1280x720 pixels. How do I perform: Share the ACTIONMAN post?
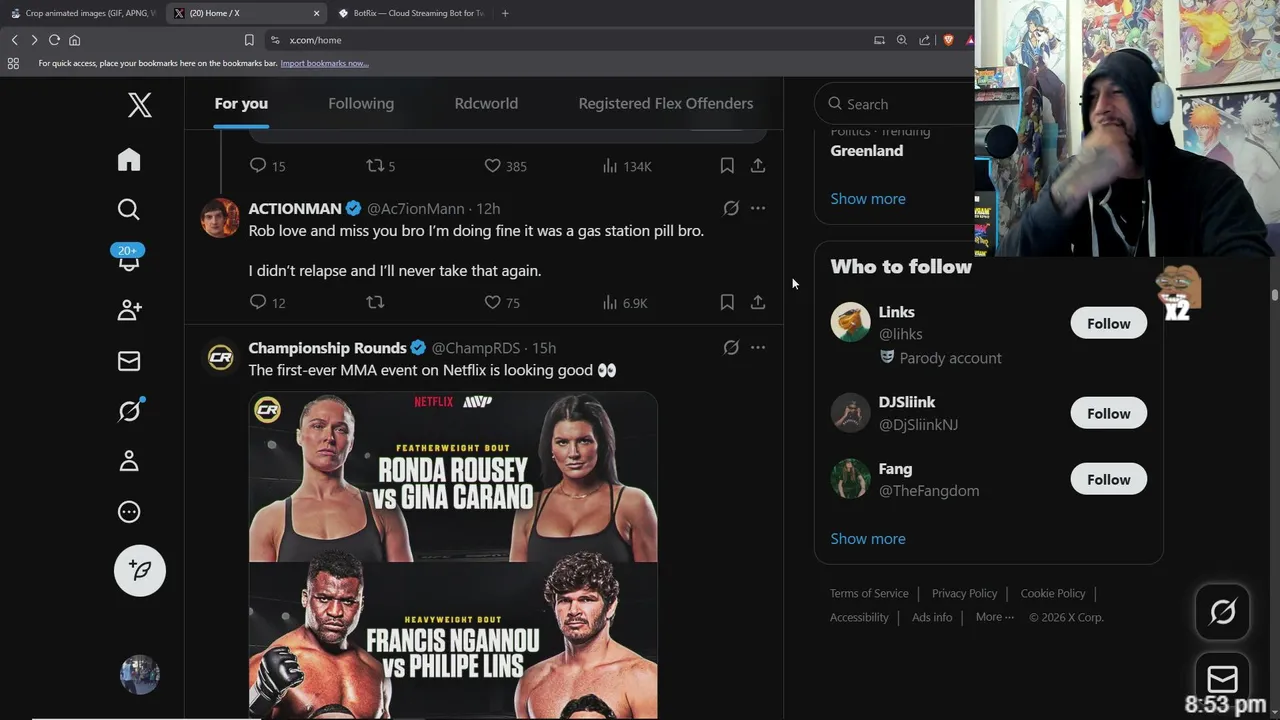pyautogui.click(x=758, y=302)
